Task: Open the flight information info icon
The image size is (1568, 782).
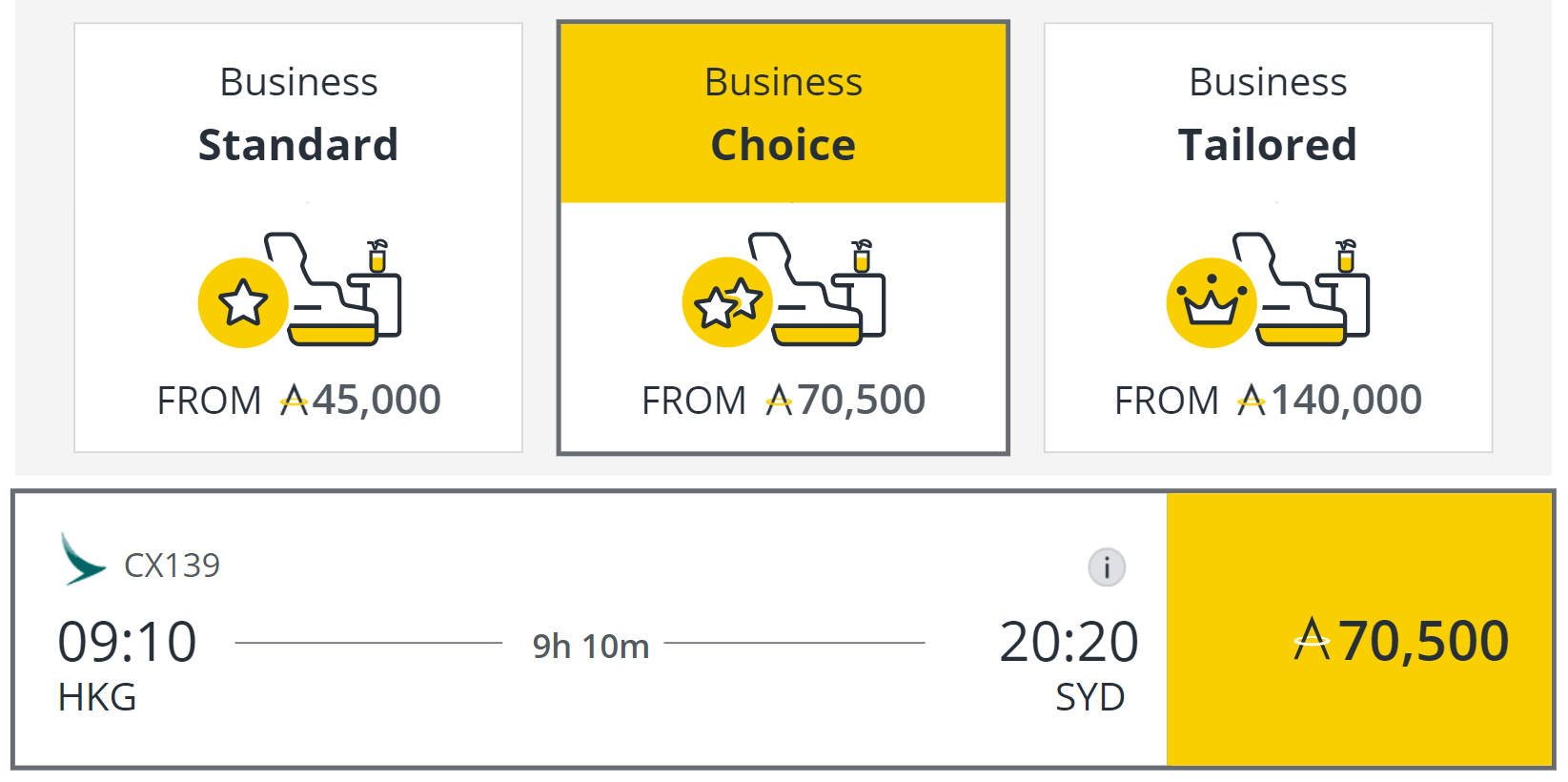Action: tap(1105, 566)
